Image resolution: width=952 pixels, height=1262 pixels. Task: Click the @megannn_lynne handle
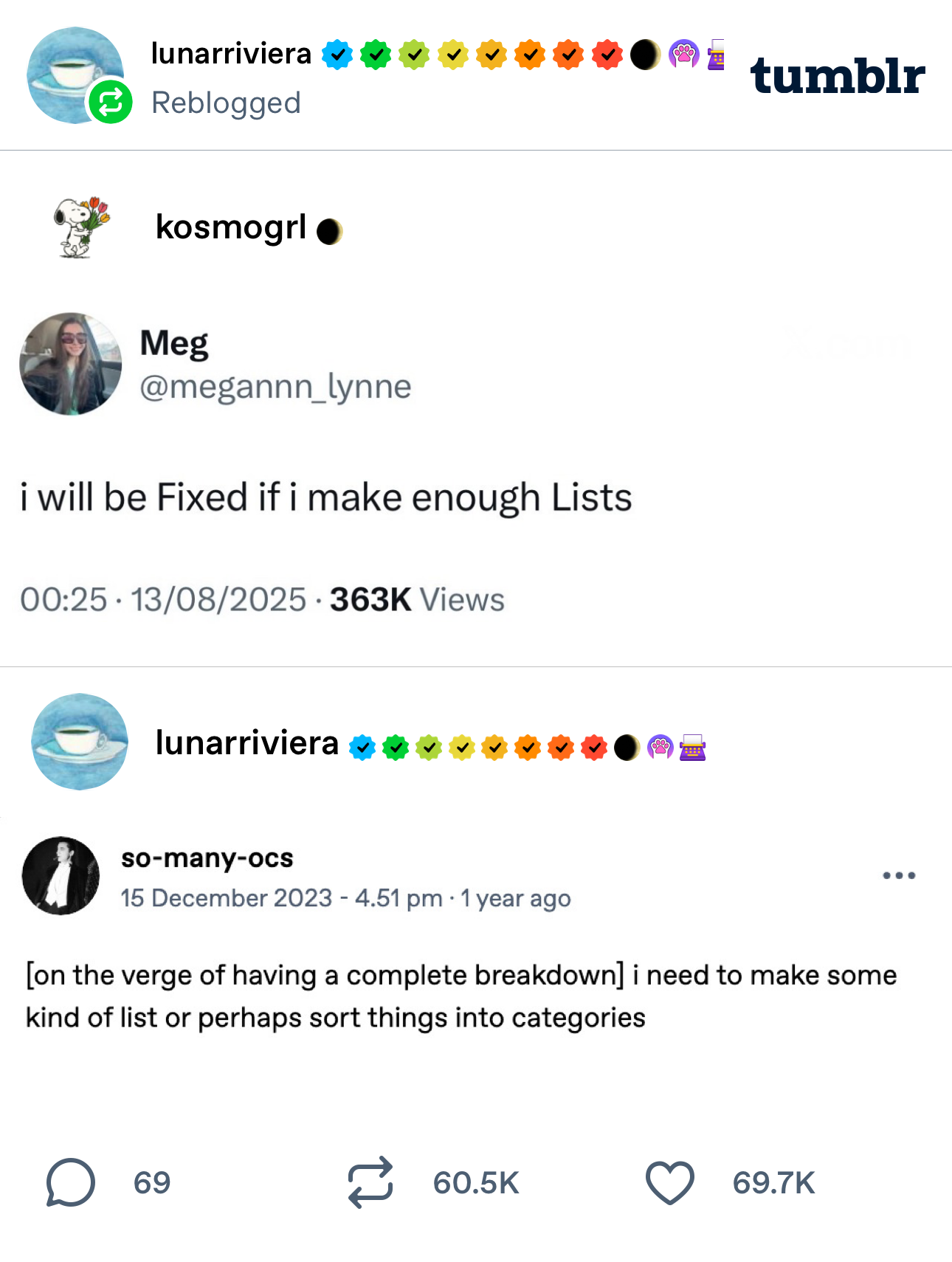coord(275,387)
